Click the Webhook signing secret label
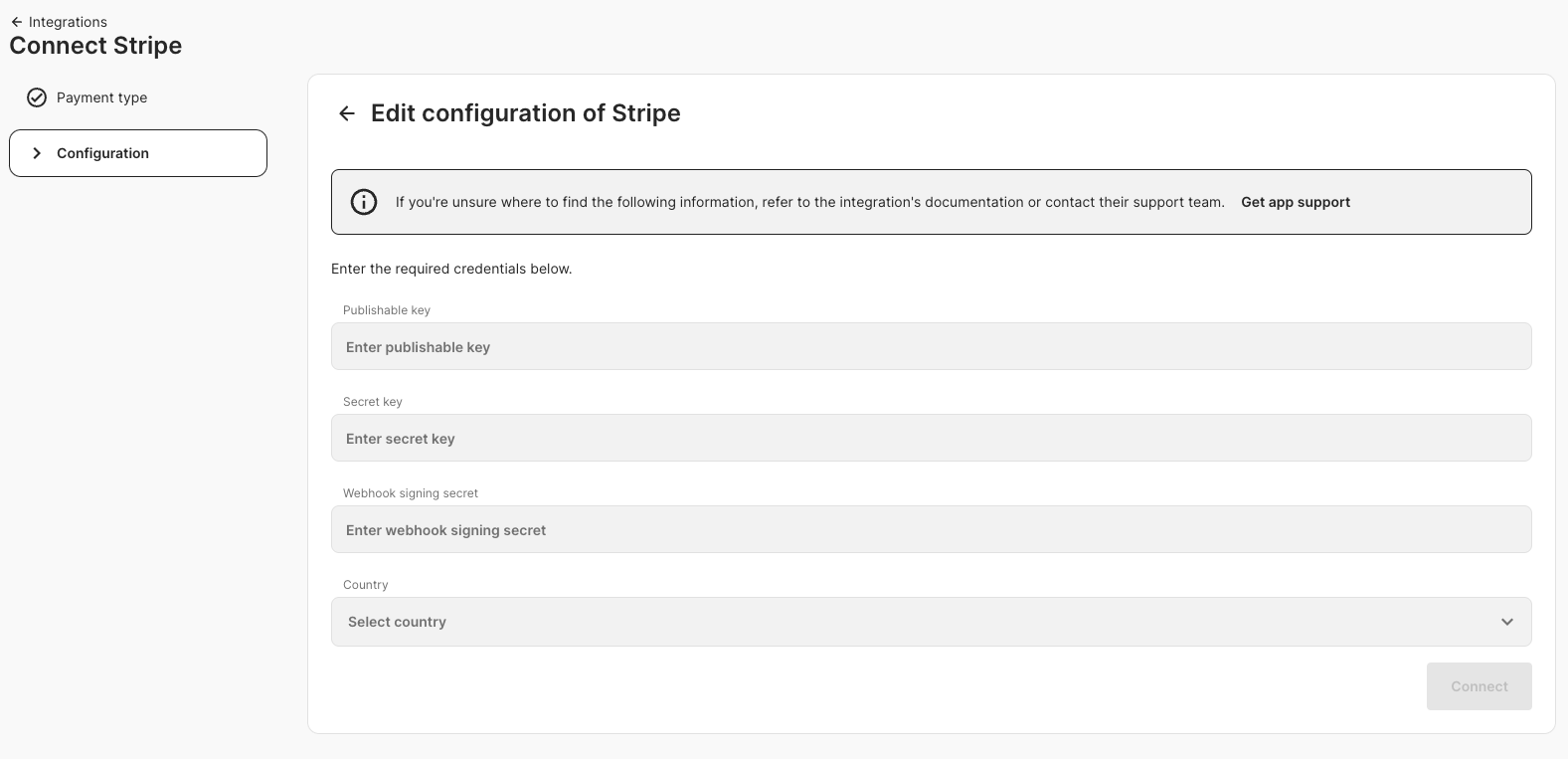 tap(411, 493)
